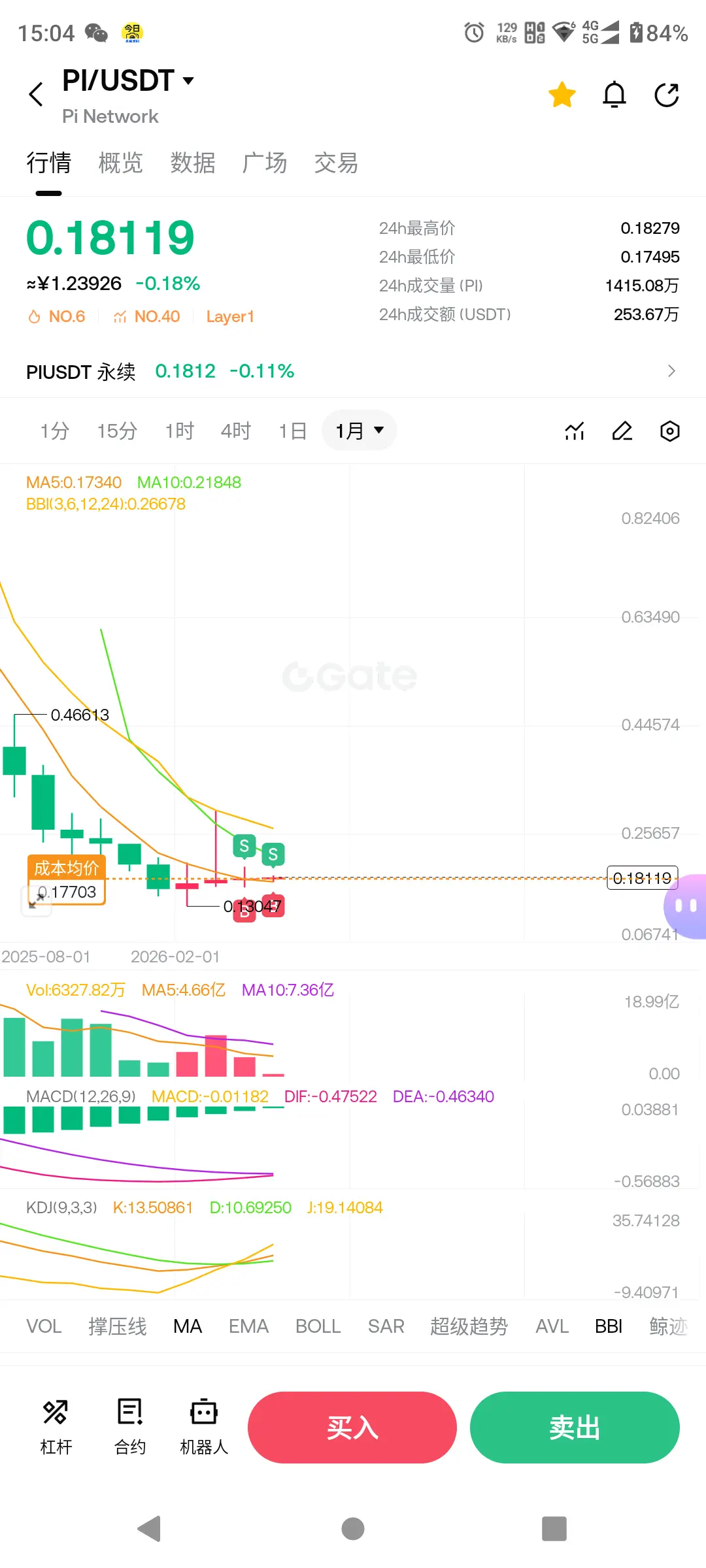Select the 行情 tab

pyautogui.click(x=48, y=163)
